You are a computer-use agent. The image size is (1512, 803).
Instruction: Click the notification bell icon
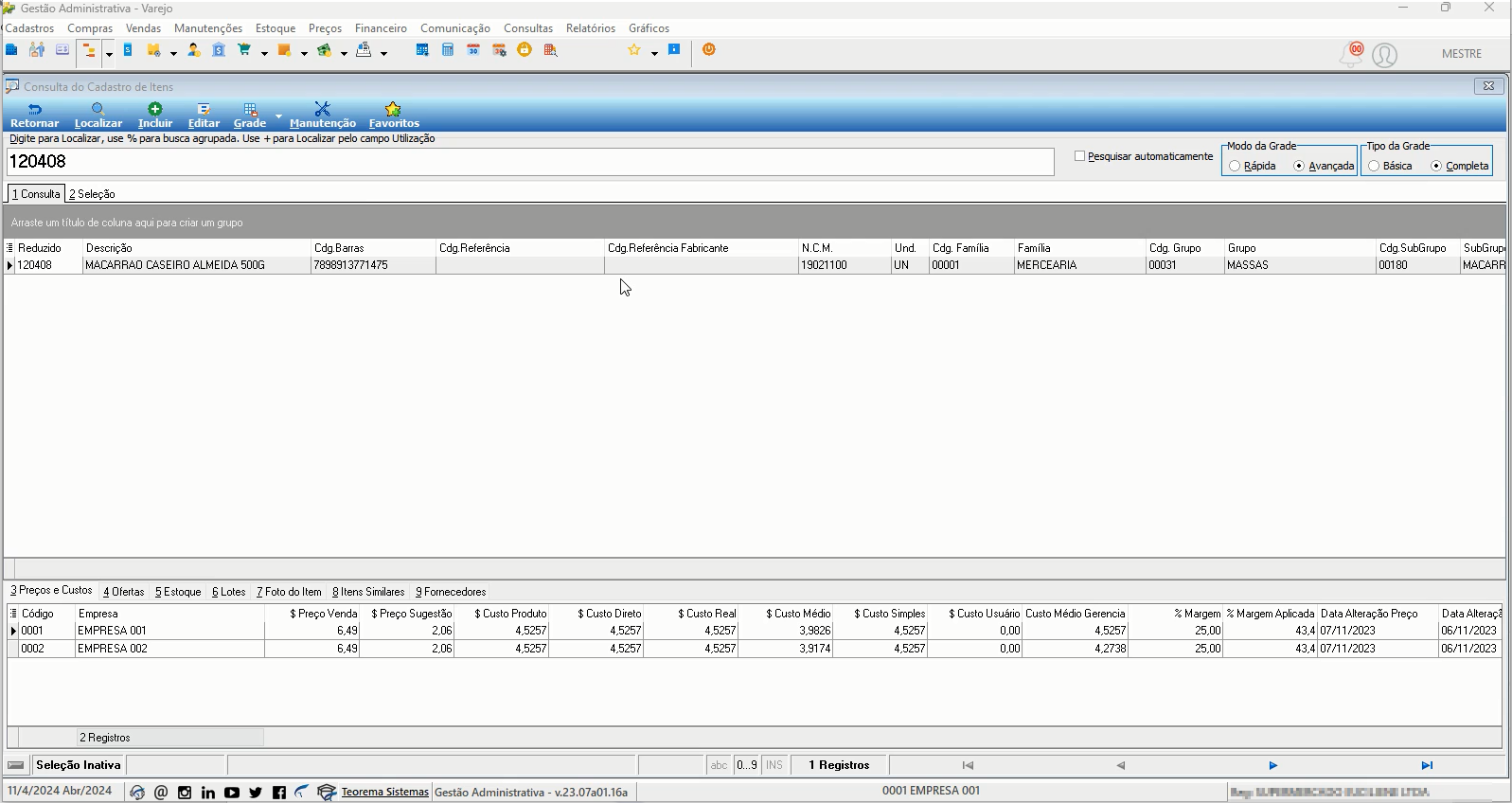1349,55
